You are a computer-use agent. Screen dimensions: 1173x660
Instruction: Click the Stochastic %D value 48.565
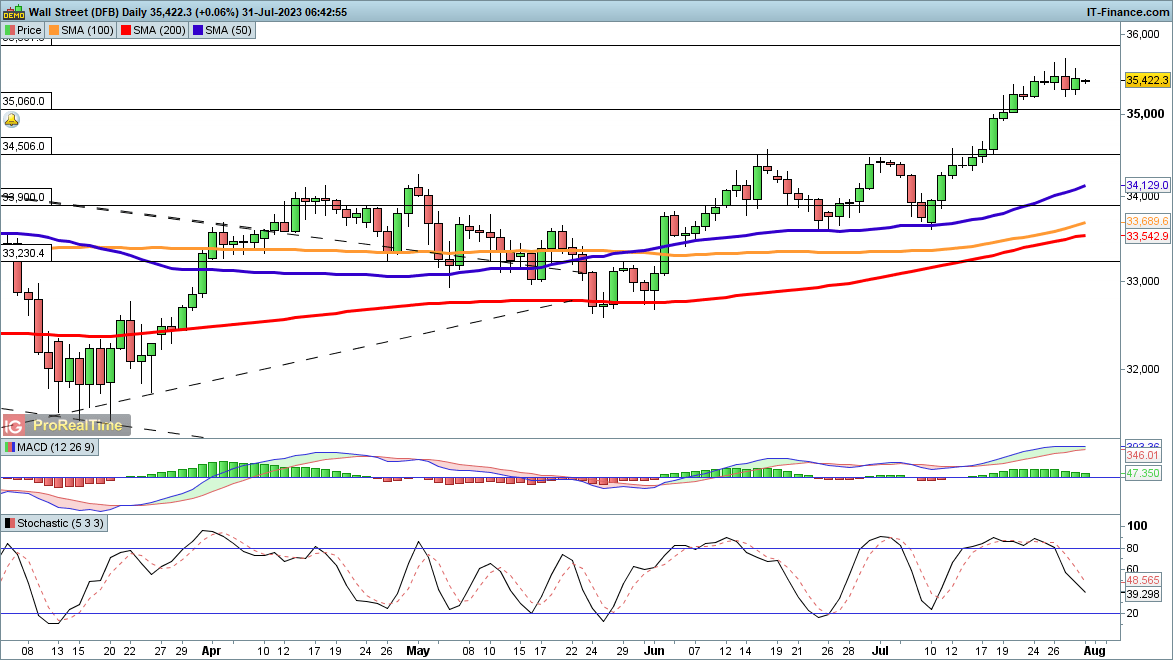1142,581
